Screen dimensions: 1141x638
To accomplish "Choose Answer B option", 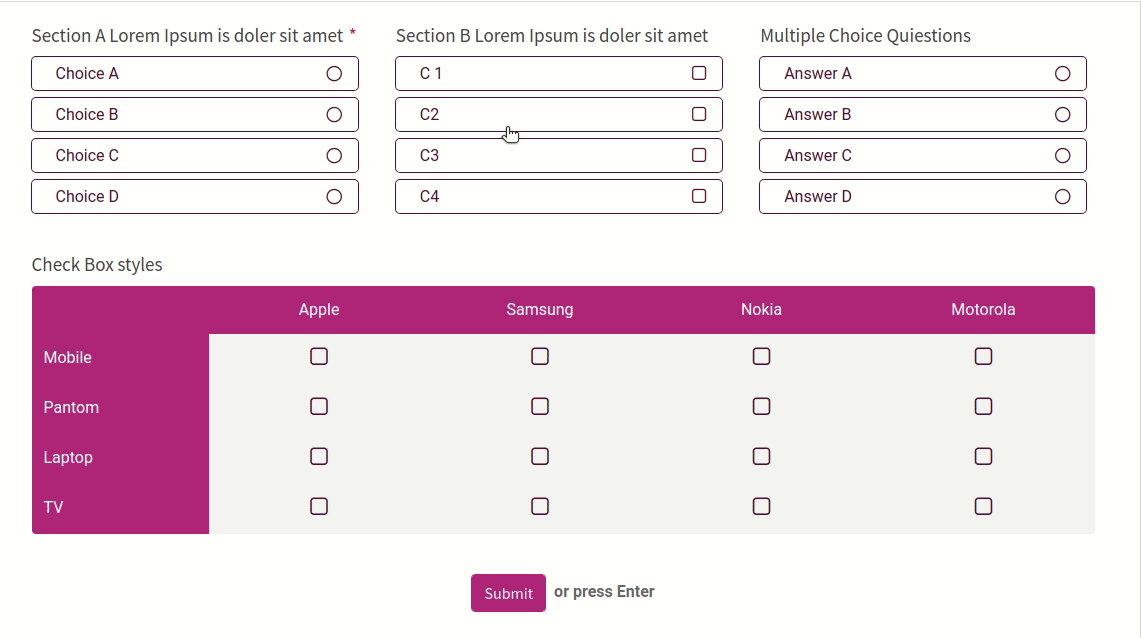I will (1063, 115).
